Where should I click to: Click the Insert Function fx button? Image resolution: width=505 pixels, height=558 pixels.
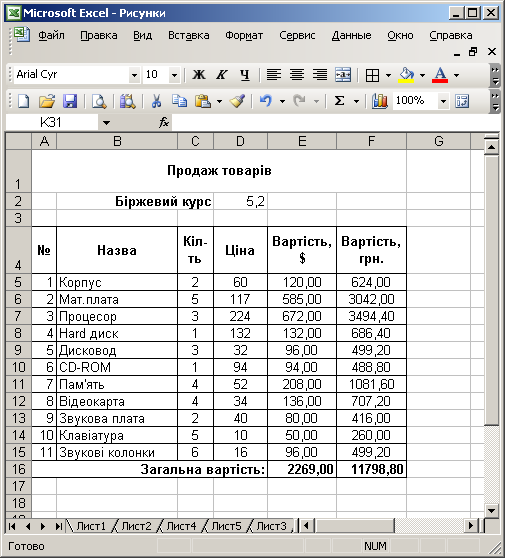click(x=164, y=122)
